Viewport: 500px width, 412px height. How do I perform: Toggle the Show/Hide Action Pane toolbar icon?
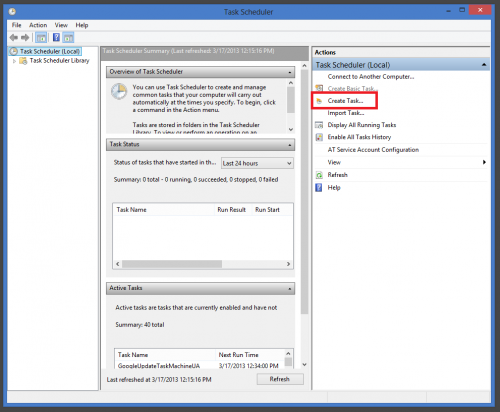coord(68,38)
